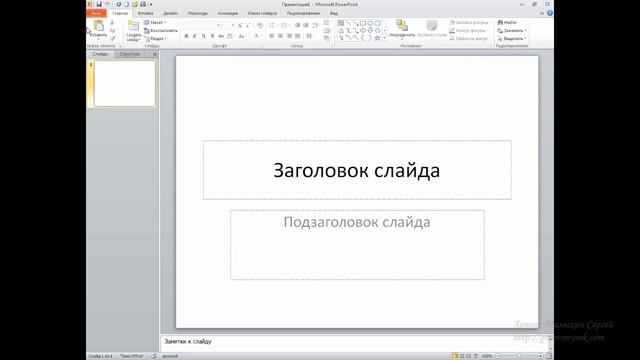Image resolution: width=640 pixels, height=360 pixels.
Task: Click the Paste (Вставить) clipboard icon
Action: tap(99, 26)
